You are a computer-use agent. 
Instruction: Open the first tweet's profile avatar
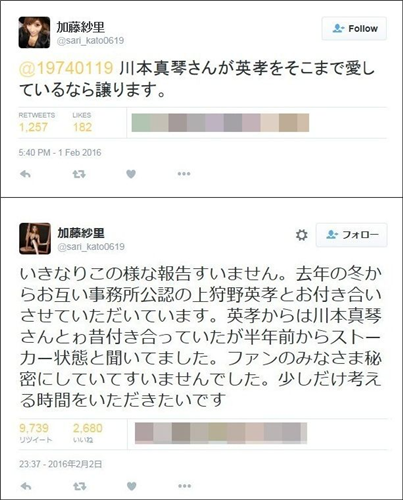point(34,32)
